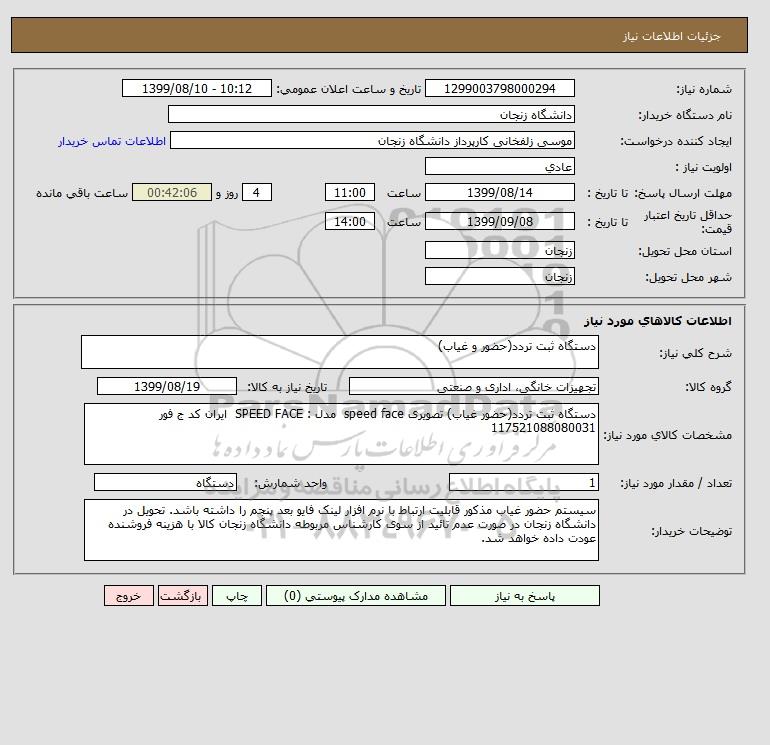Viewport: 770px width, 745px height.
Task: Click the بازگشت back button
Action: pyautogui.click(x=183, y=596)
